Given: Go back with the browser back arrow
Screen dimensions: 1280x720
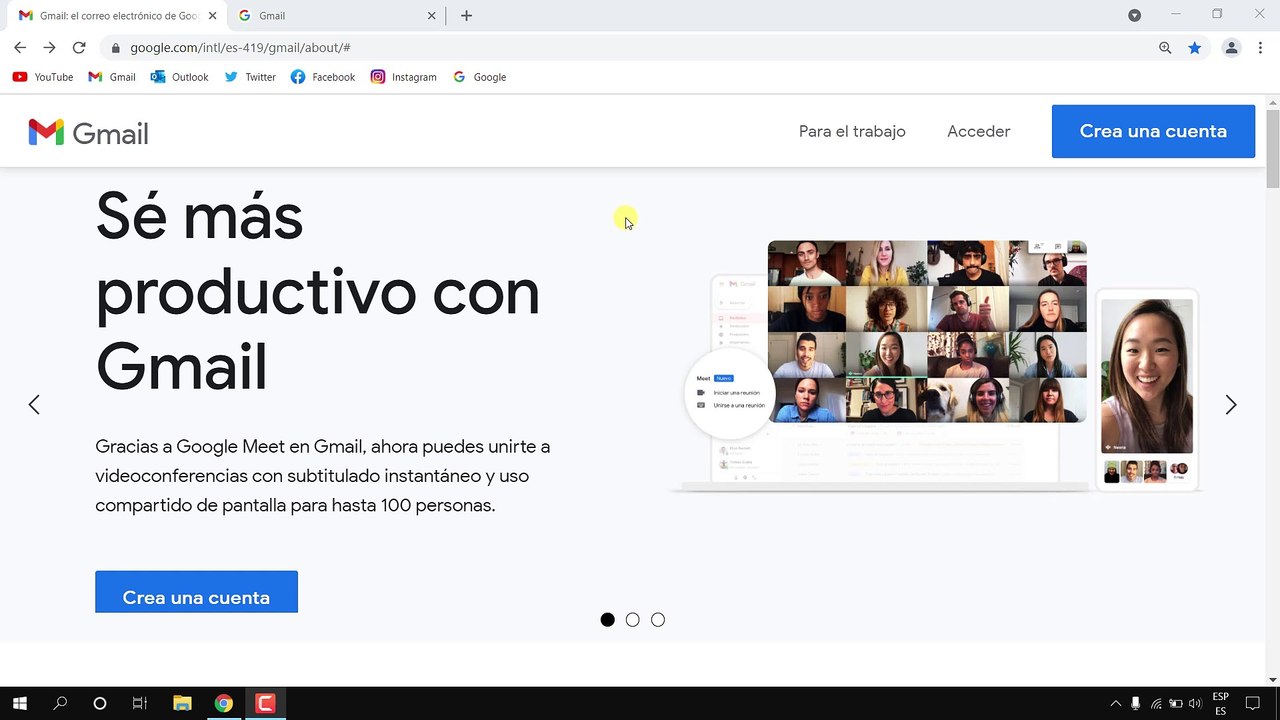Looking at the screenshot, I should pyautogui.click(x=20, y=47).
